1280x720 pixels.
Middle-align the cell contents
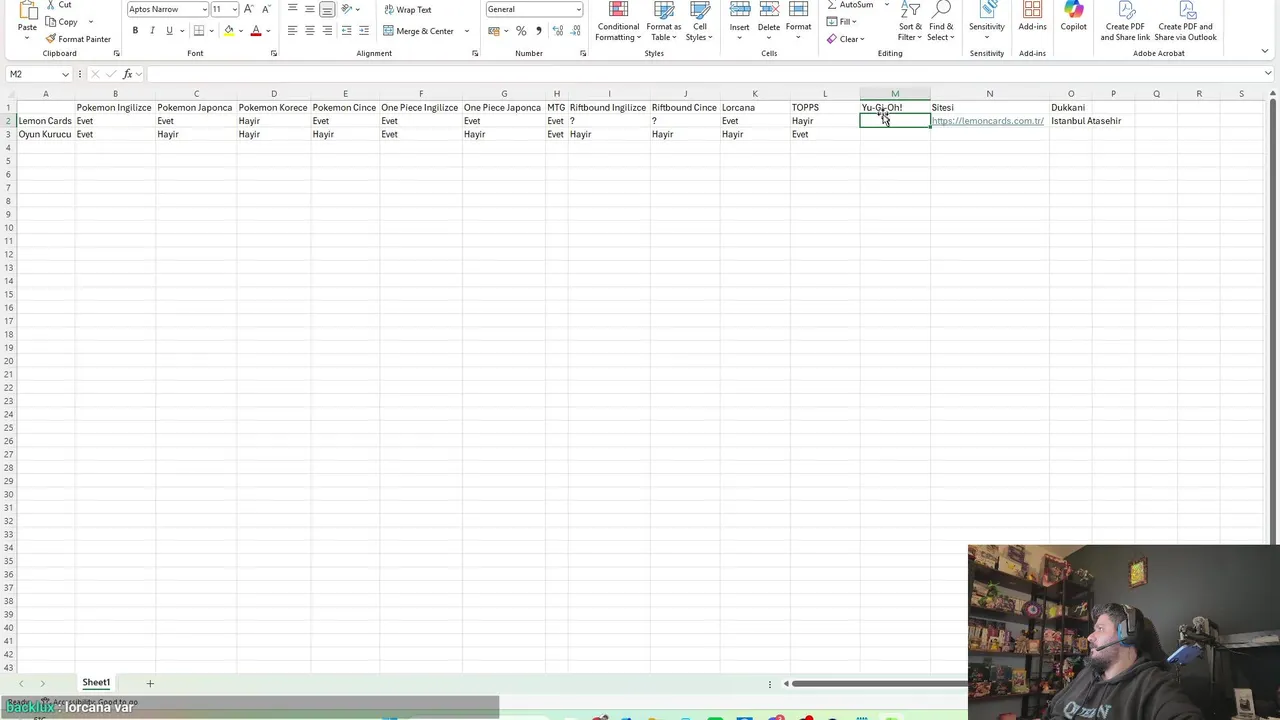[310, 9]
